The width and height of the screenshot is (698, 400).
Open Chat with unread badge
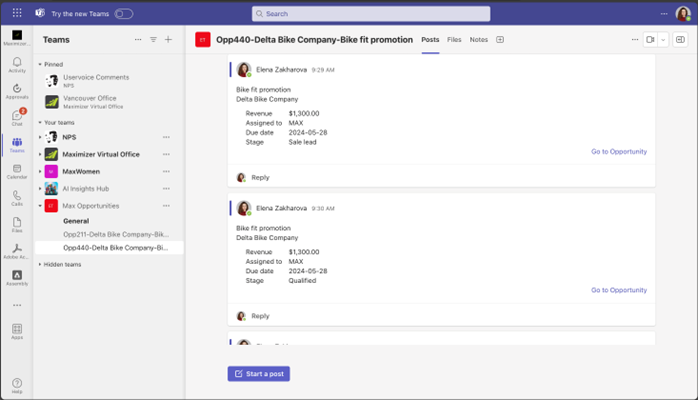17,118
